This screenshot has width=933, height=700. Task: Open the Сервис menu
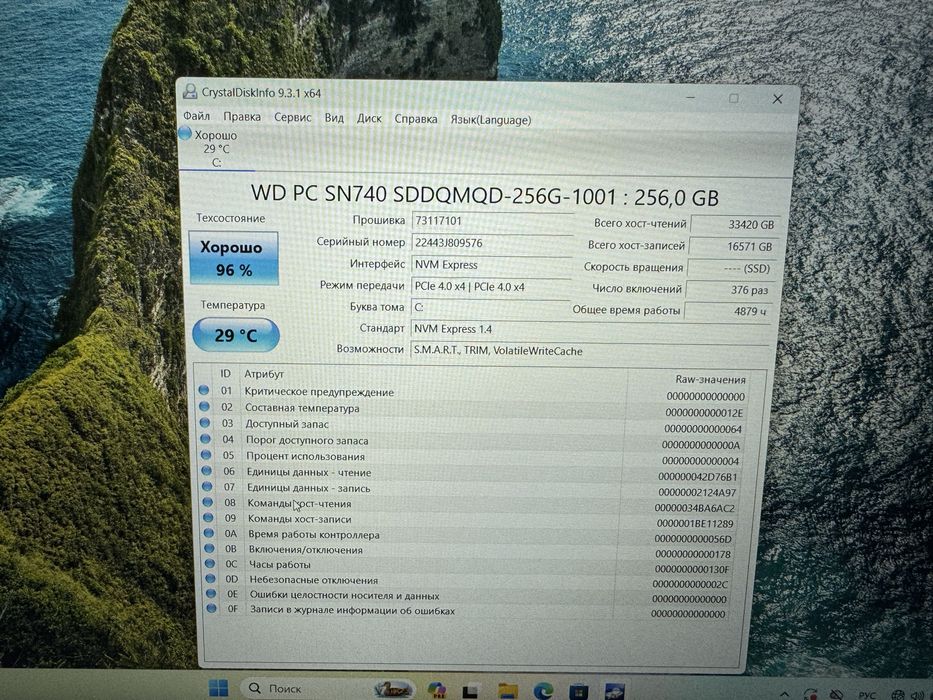coord(292,117)
